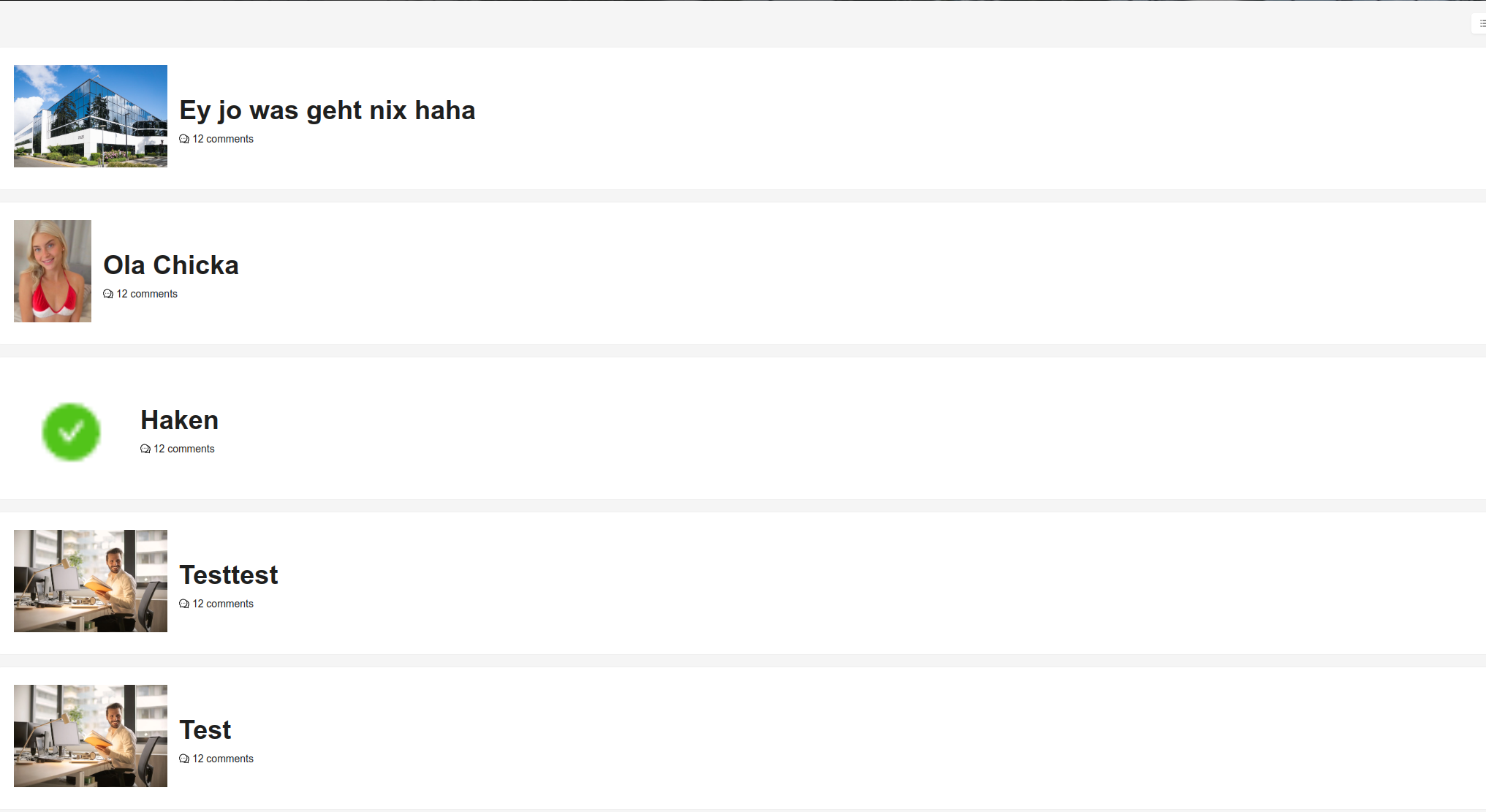
Task: Click comment bubble icon under 'Ey jo was geht nix haha'
Action: 184,139
